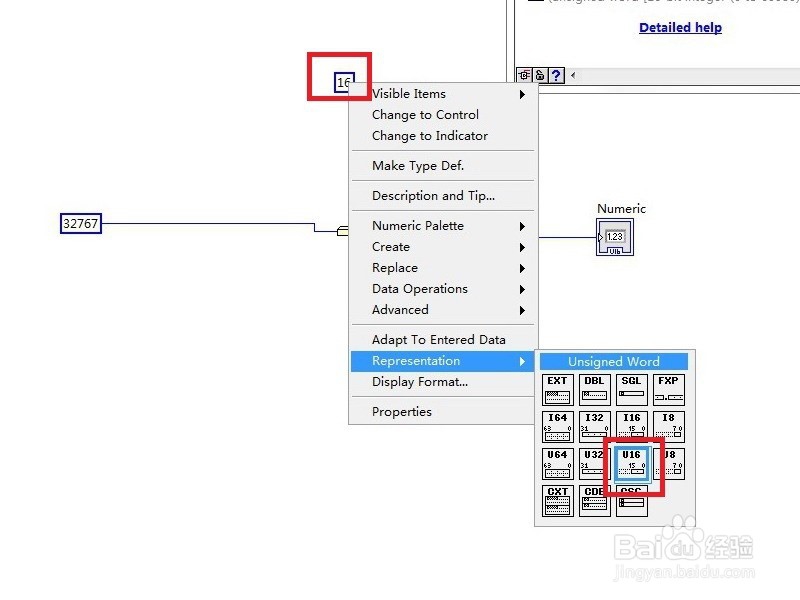The image size is (800, 600).
Task: Select Adapt To Entered Data
Action: [x=443, y=340]
